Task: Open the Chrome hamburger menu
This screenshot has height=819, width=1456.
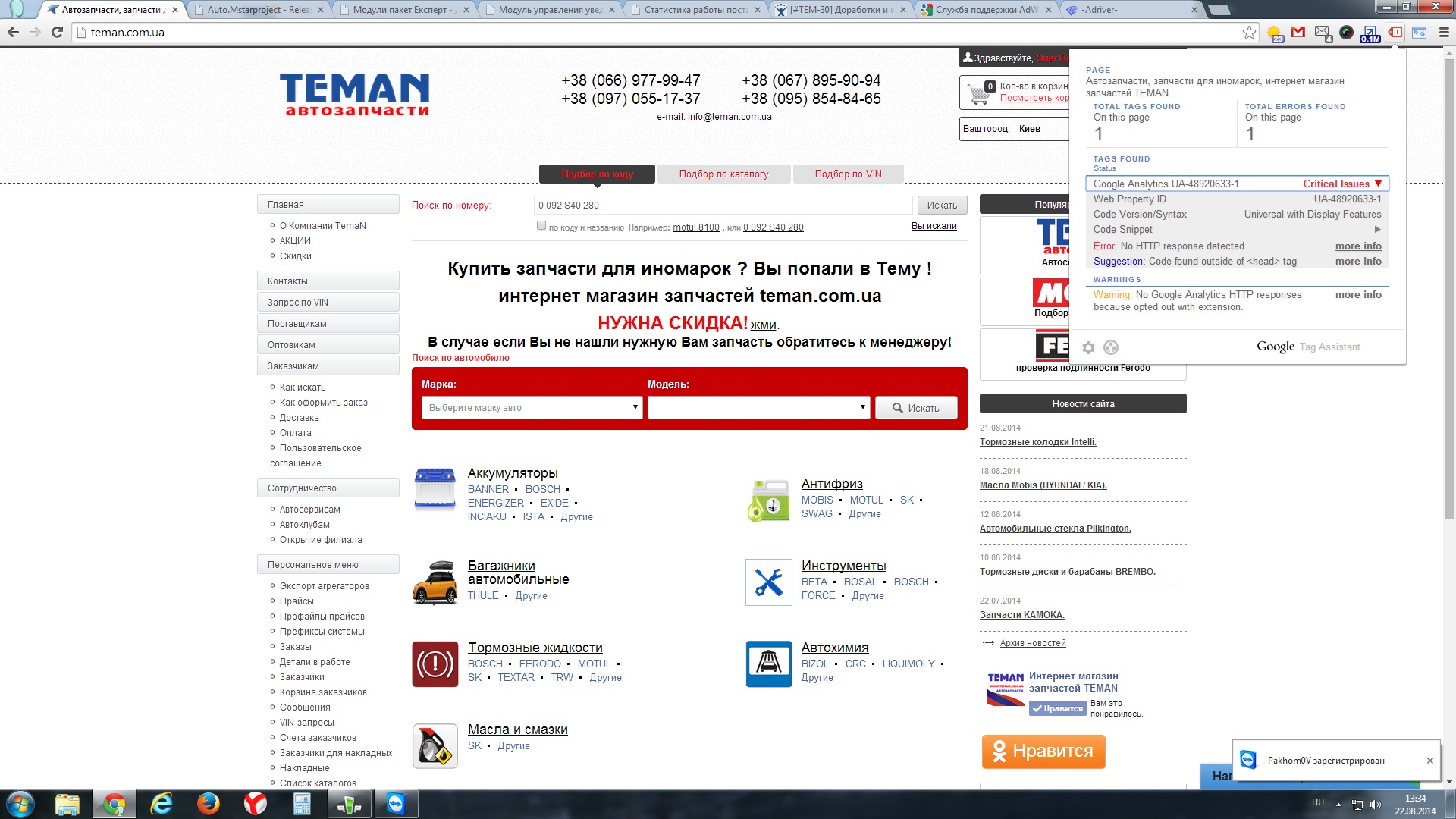Action: pyautogui.click(x=1443, y=33)
